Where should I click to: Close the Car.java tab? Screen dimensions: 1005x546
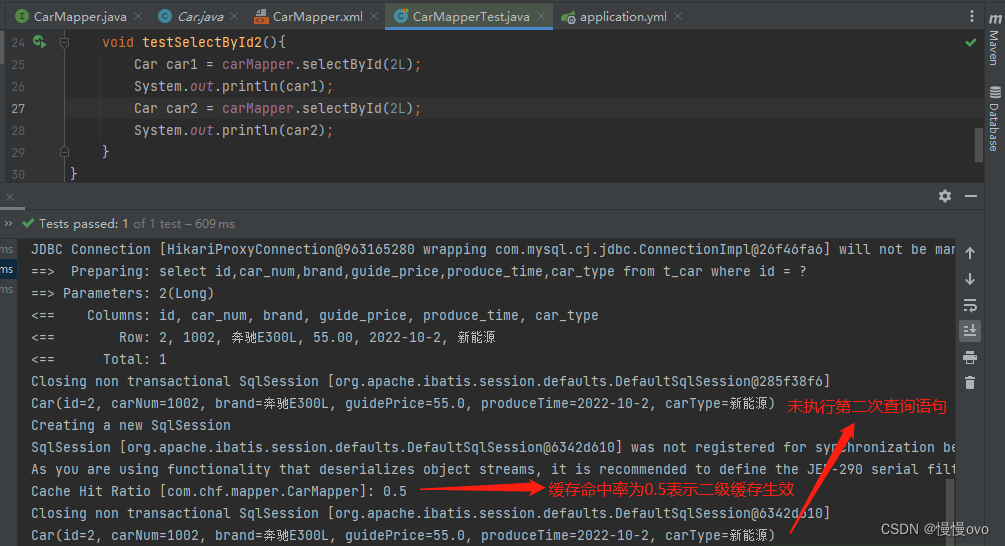coord(234,17)
